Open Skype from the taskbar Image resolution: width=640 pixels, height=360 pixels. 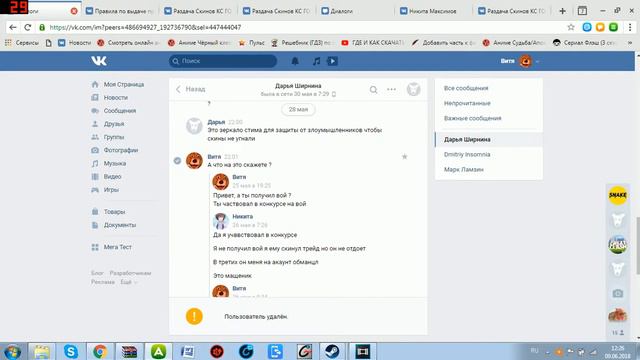71,351
